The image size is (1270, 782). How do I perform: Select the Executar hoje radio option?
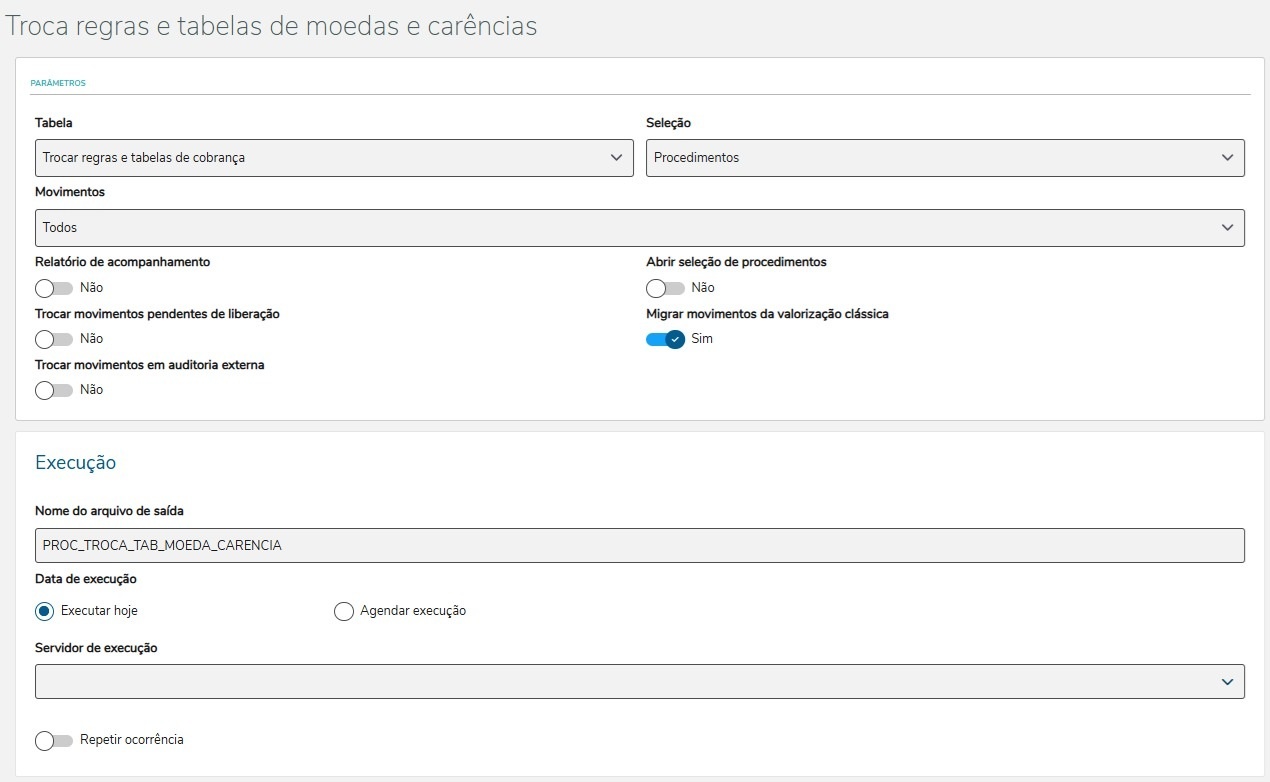(x=45, y=611)
